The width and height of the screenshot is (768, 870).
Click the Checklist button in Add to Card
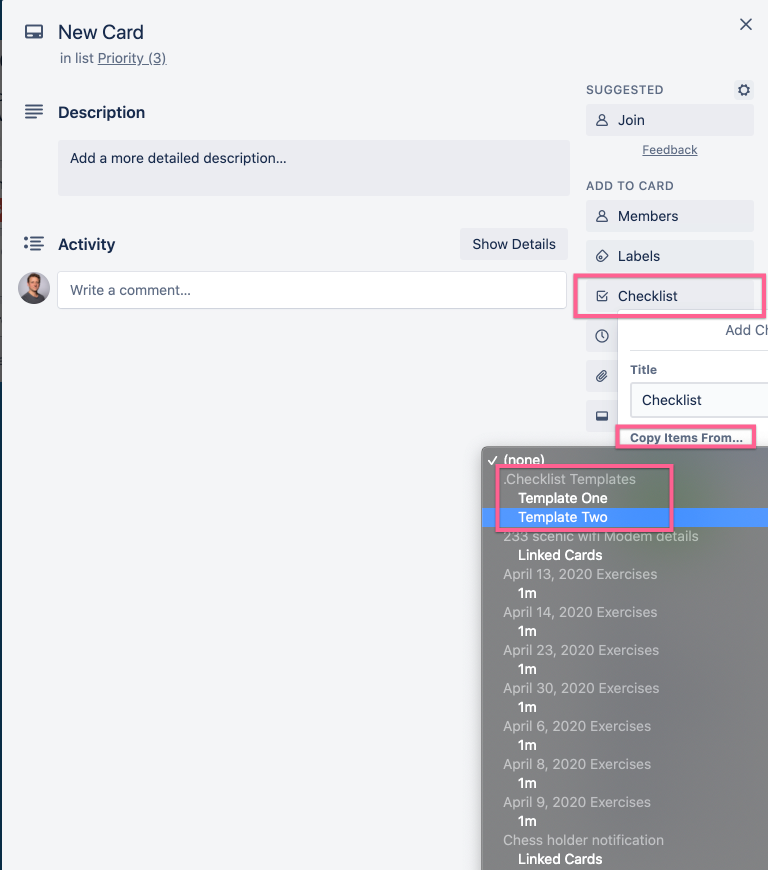(670, 296)
